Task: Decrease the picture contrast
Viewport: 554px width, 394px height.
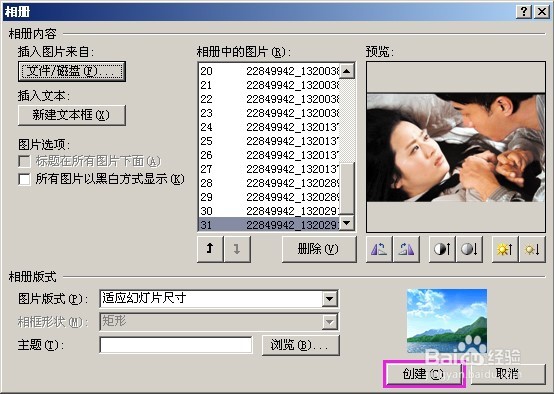Action: click(x=469, y=249)
